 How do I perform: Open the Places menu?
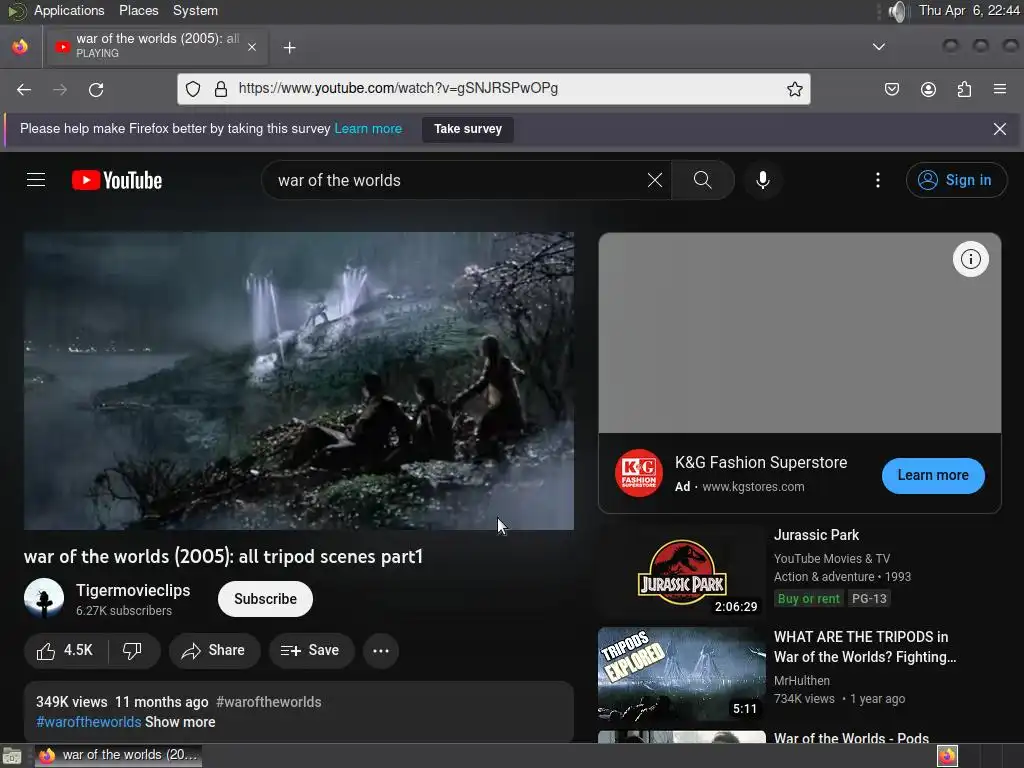click(x=138, y=10)
